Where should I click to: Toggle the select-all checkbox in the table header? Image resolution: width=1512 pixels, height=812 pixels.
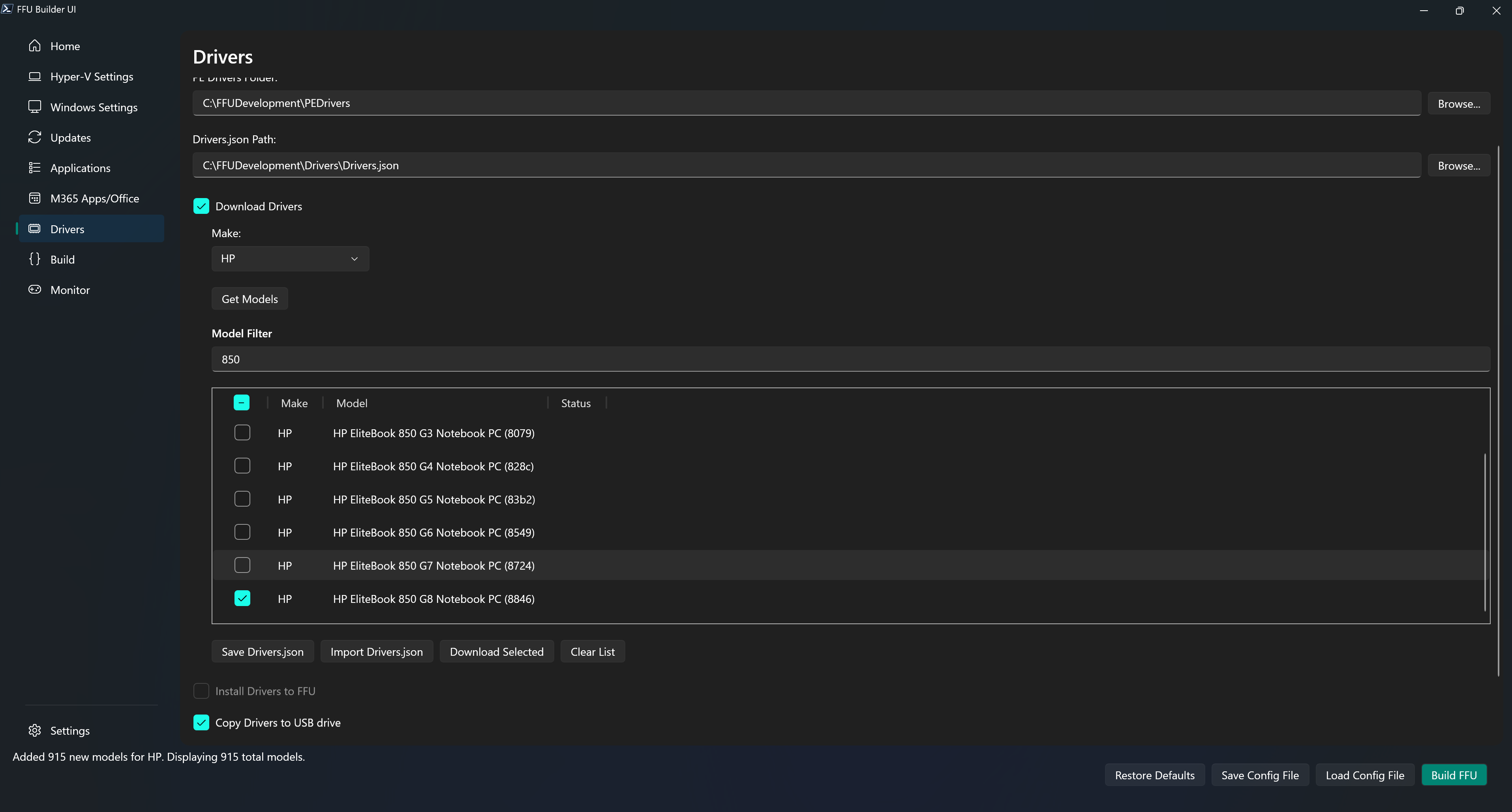pos(241,402)
